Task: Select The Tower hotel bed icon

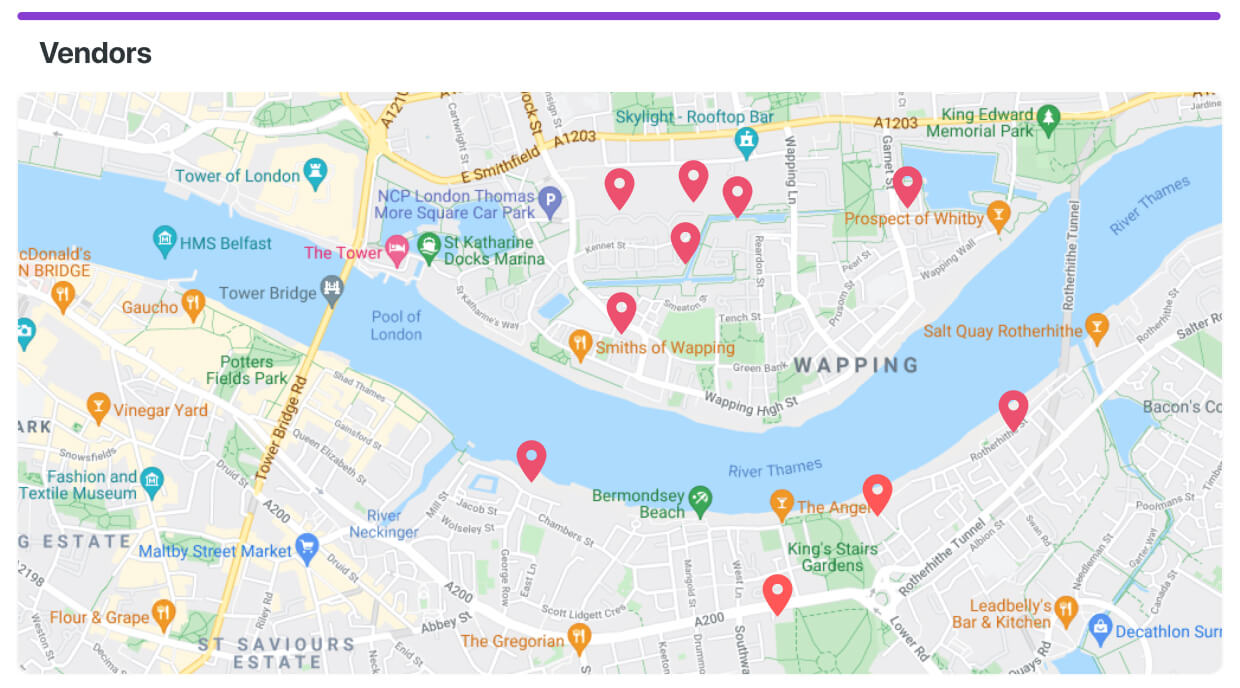Action: [397, 251]
